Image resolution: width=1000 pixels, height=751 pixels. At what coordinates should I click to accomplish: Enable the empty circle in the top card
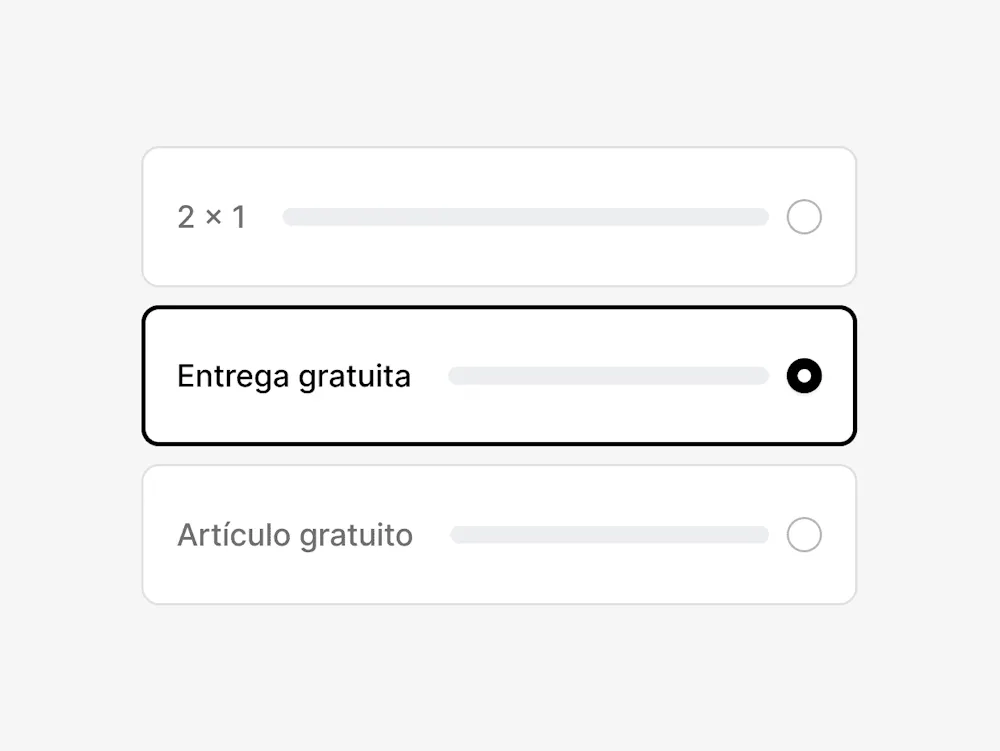click(x=804, y=217)
